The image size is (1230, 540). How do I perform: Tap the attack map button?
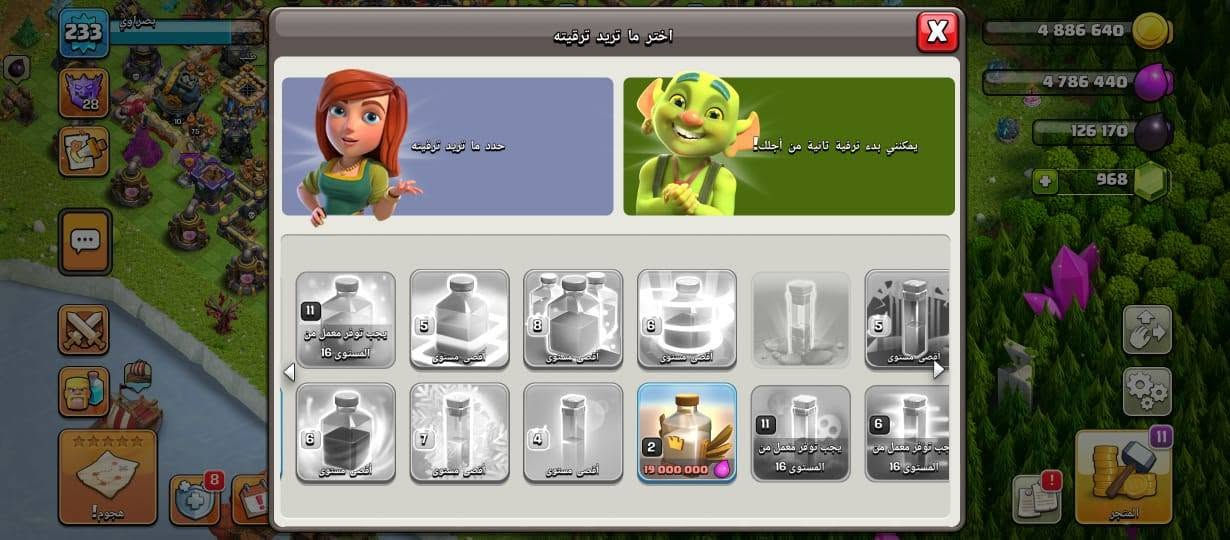coord(107,477)
